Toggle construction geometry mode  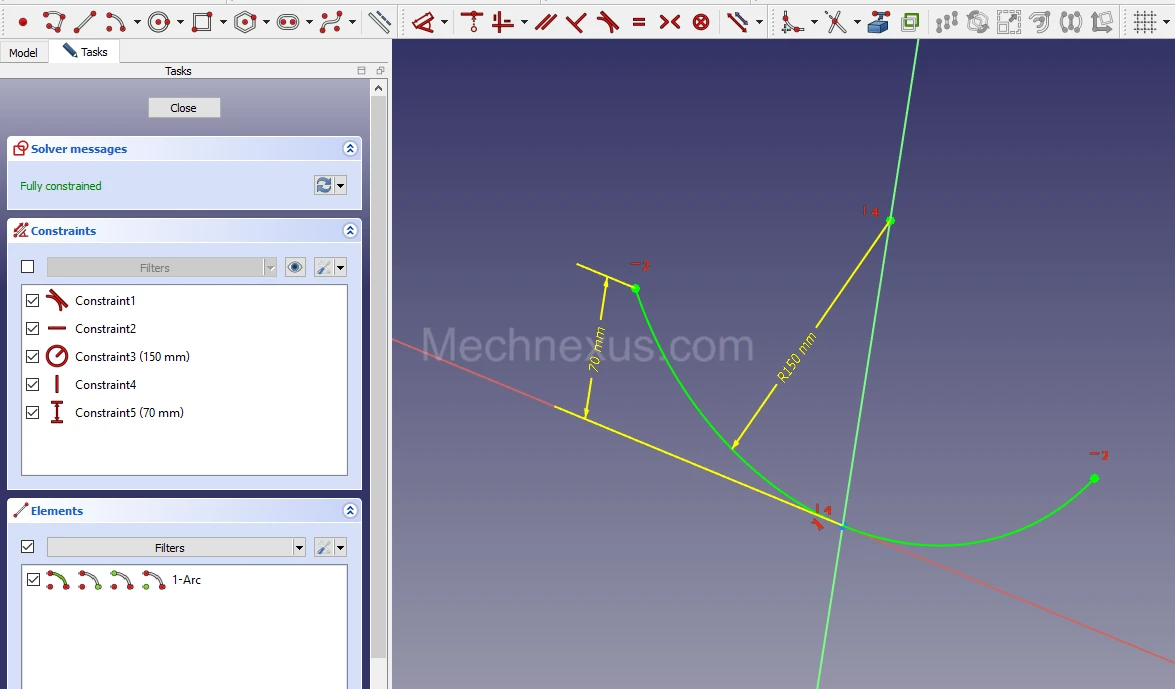point(379,22)
